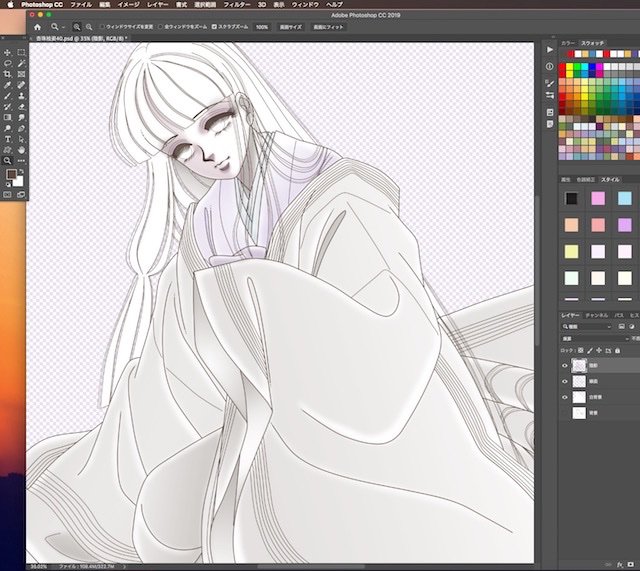Select the Hand tool
Viewport: 640px width, 571px height.
pos(21,150)
